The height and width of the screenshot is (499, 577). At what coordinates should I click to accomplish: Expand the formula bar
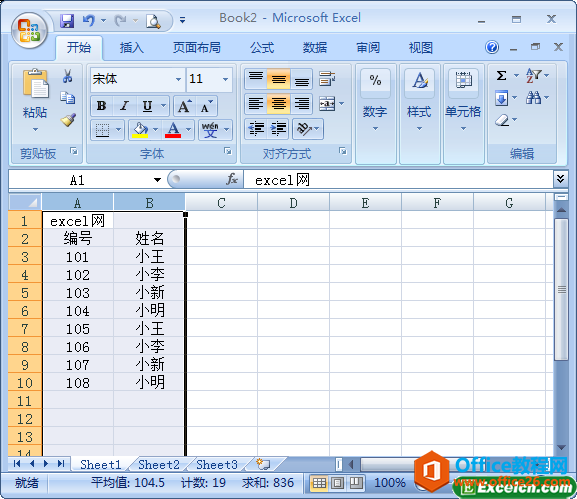point(560,179)
